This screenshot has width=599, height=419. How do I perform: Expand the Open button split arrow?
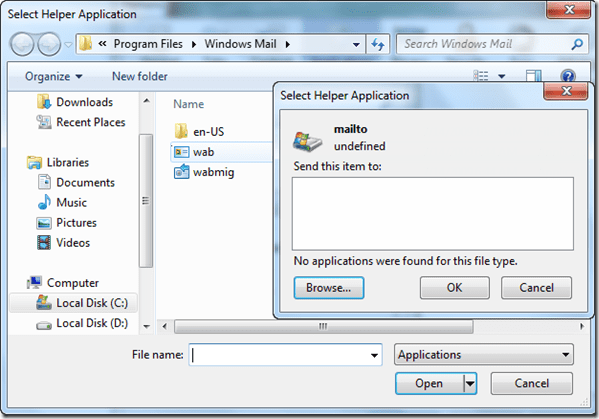[x=470, y=383]
